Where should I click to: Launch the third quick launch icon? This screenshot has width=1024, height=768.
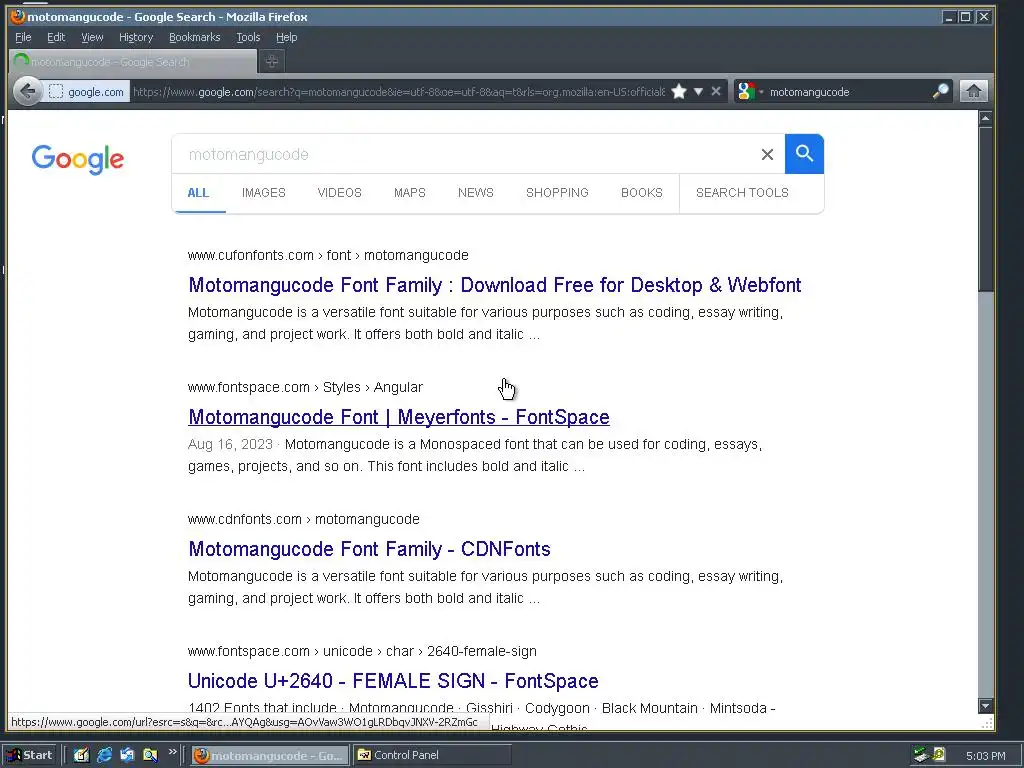pyautogui.click(x=127, y=755)
